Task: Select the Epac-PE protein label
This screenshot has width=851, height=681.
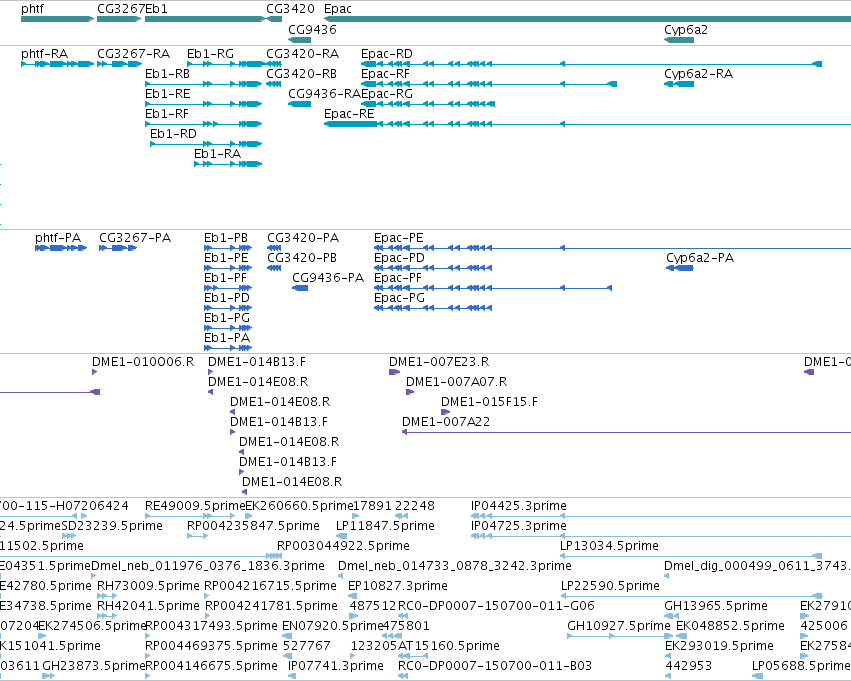Action: pyautogui.click(x=398, y=238)
